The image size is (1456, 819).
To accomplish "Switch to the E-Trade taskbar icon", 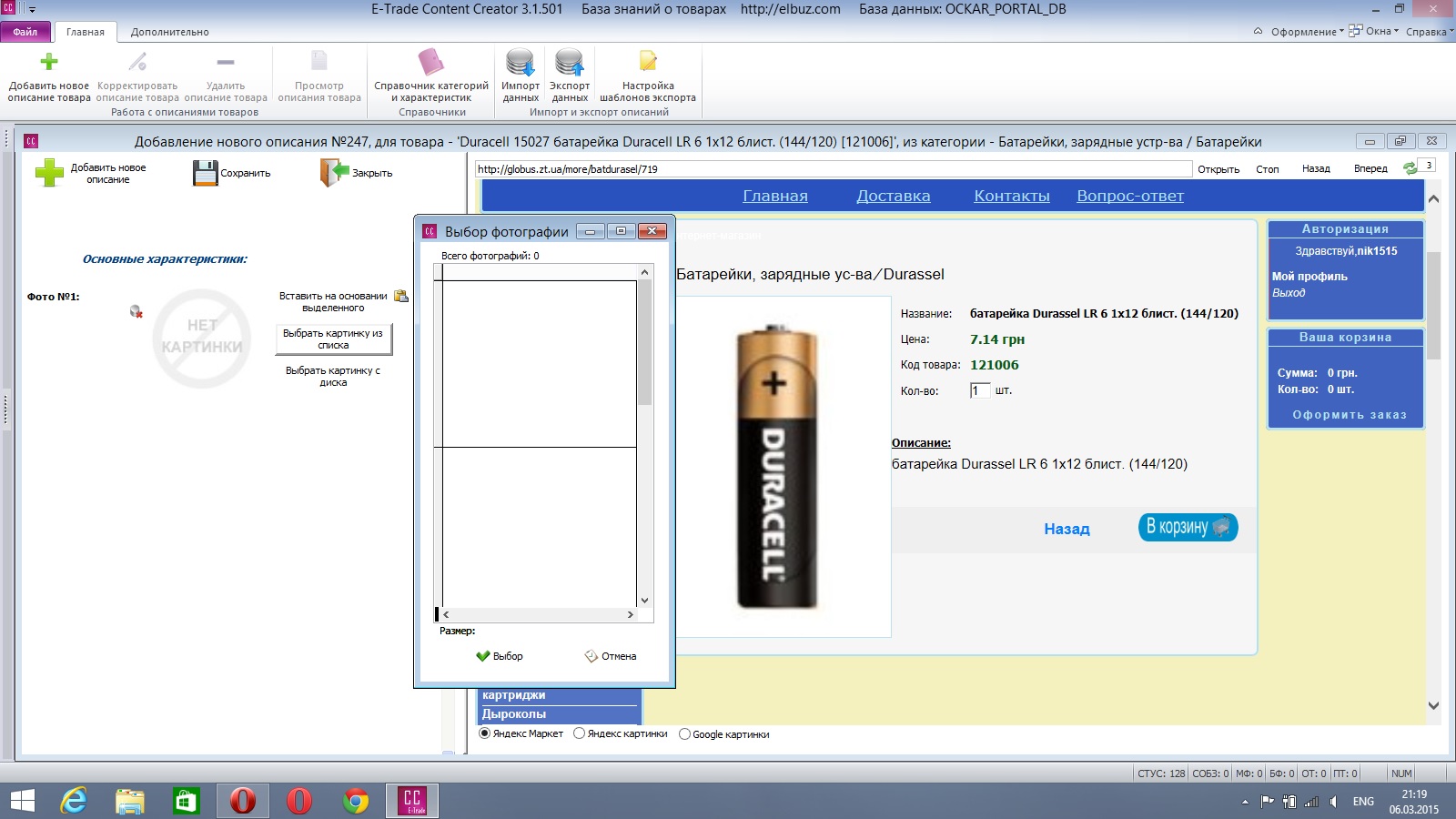I will [x=412, y=801].
